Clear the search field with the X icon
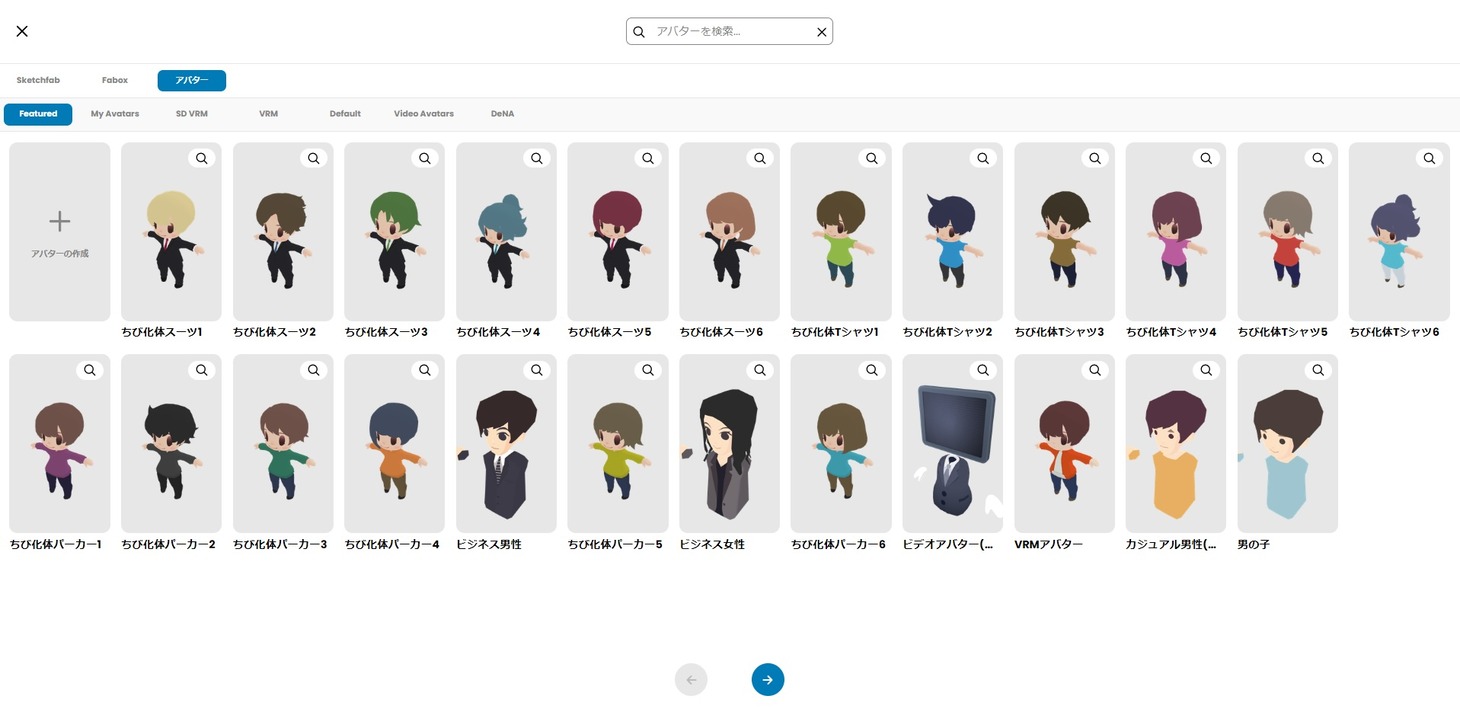This screenshot has height=715, width=1460. [x=822, y=32]
